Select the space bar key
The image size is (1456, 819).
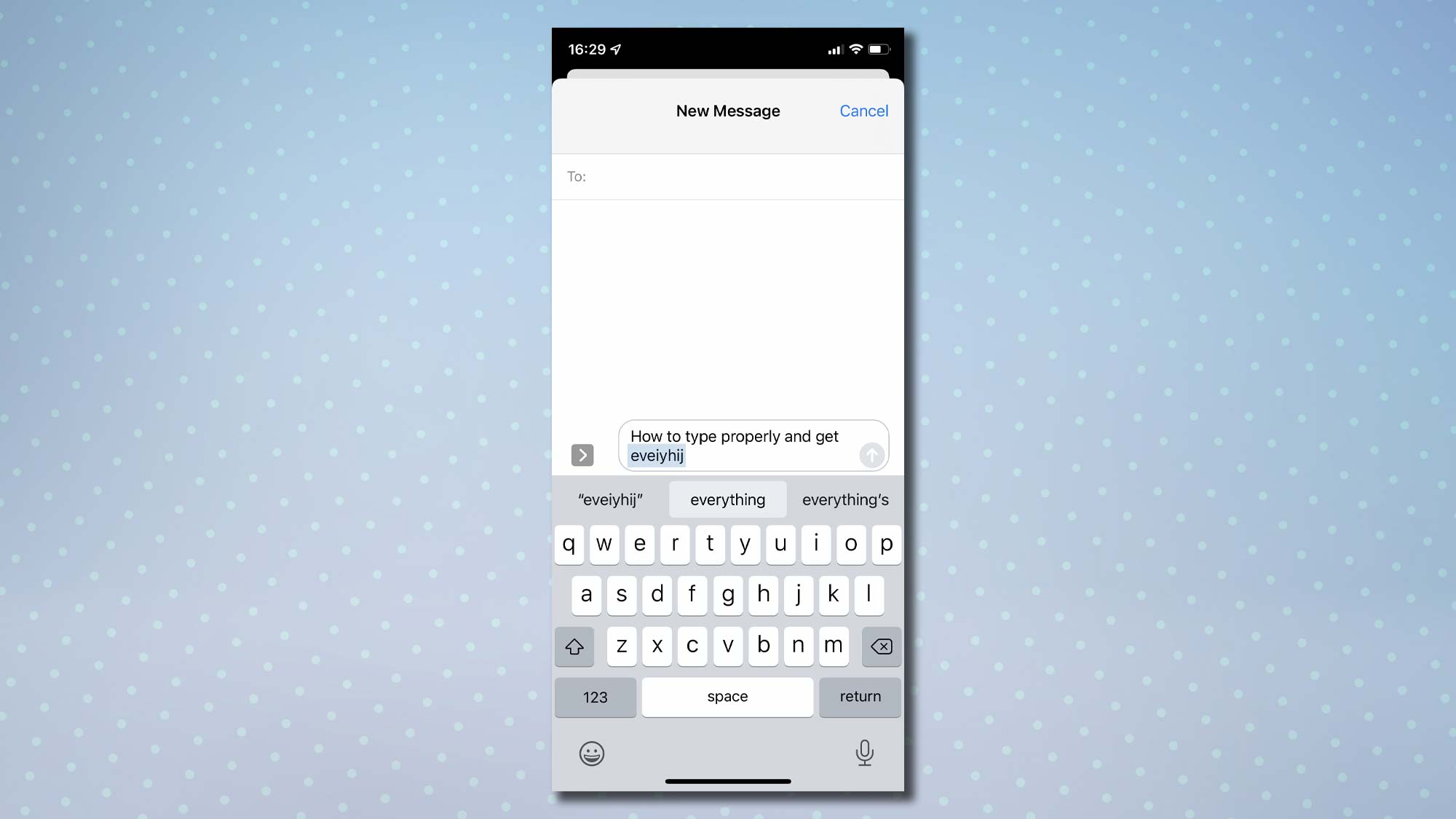coord(728,697)
